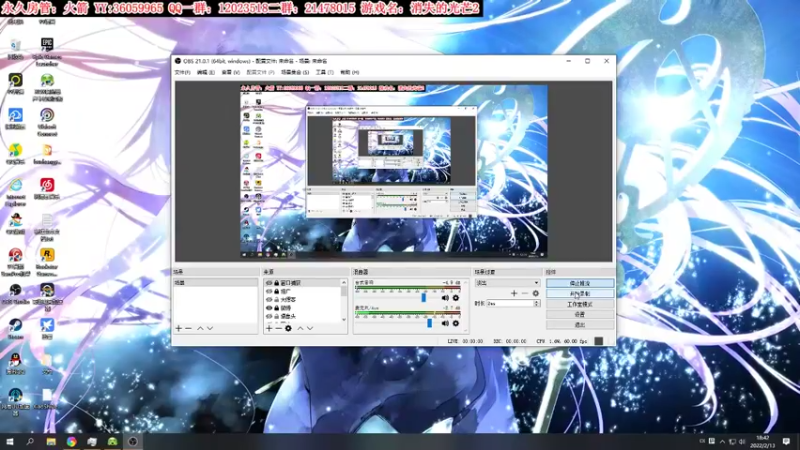Image resolution: width=800 pixels, height=450 pixels.
Task: Click the desktop audio volume slider handle
Action: tap(423, 297)
